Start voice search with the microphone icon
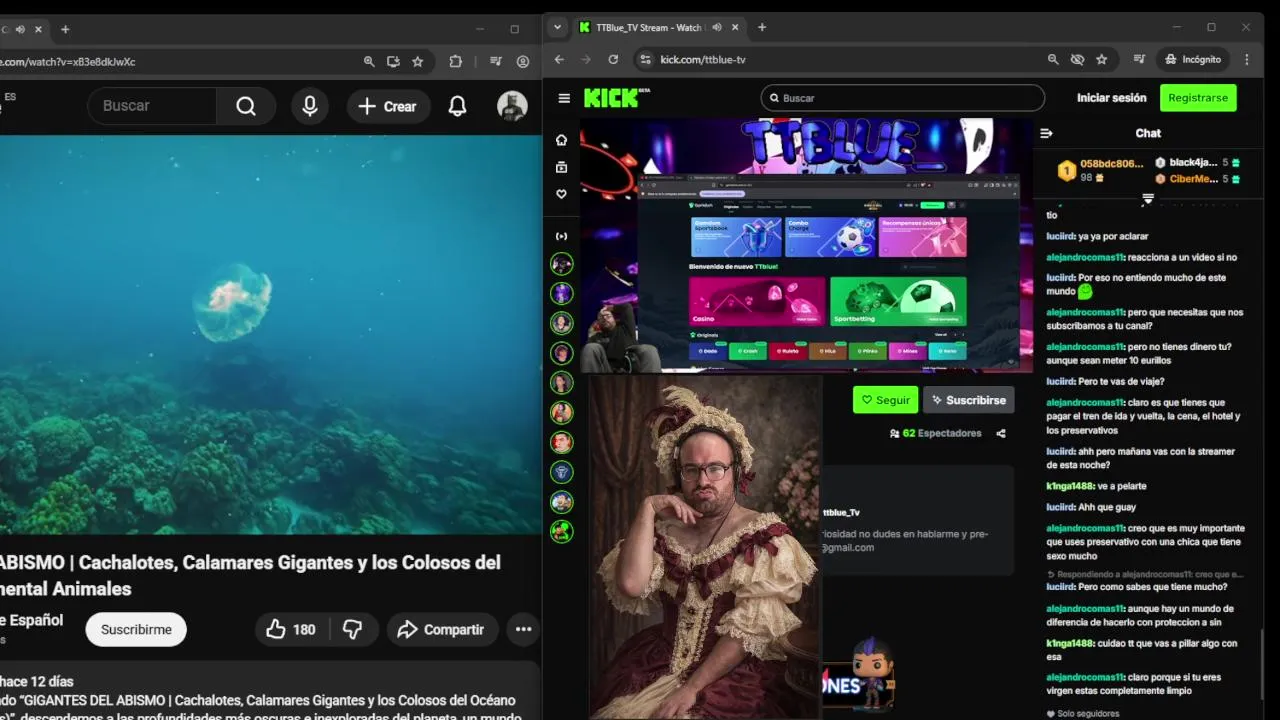1280x720 pixels. 310,106
